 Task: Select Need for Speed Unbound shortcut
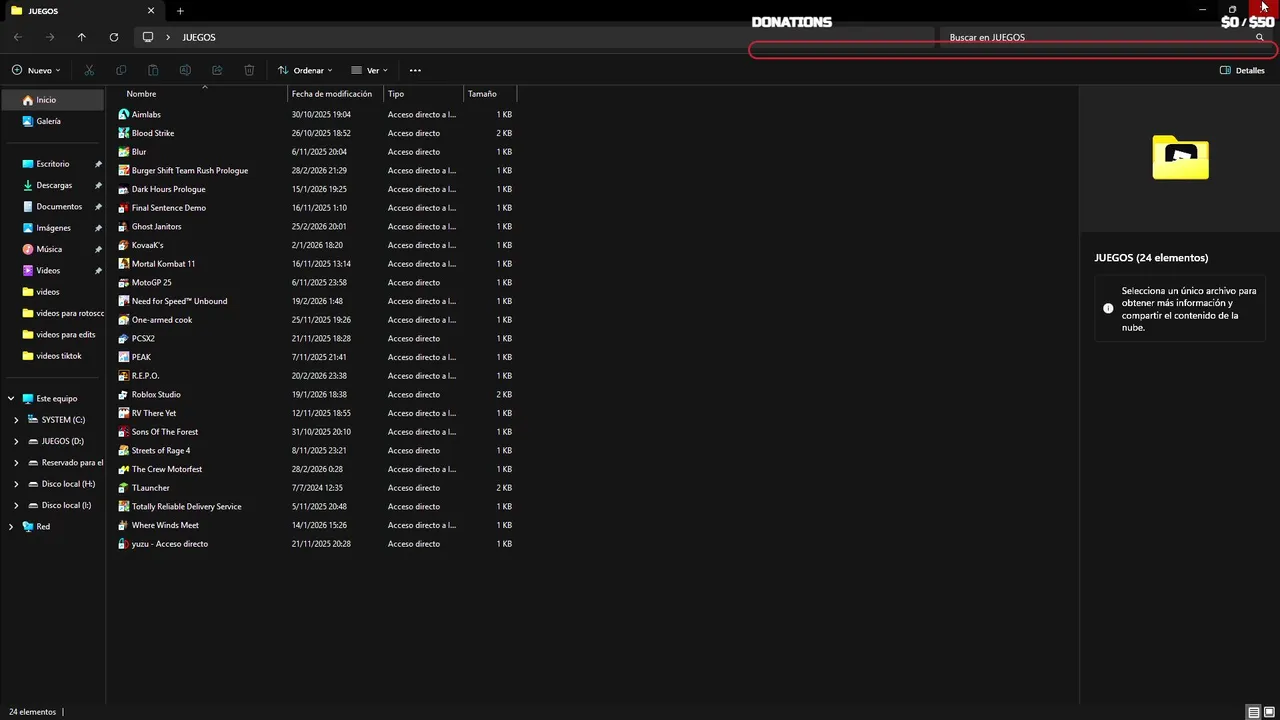tap(179, 301)
